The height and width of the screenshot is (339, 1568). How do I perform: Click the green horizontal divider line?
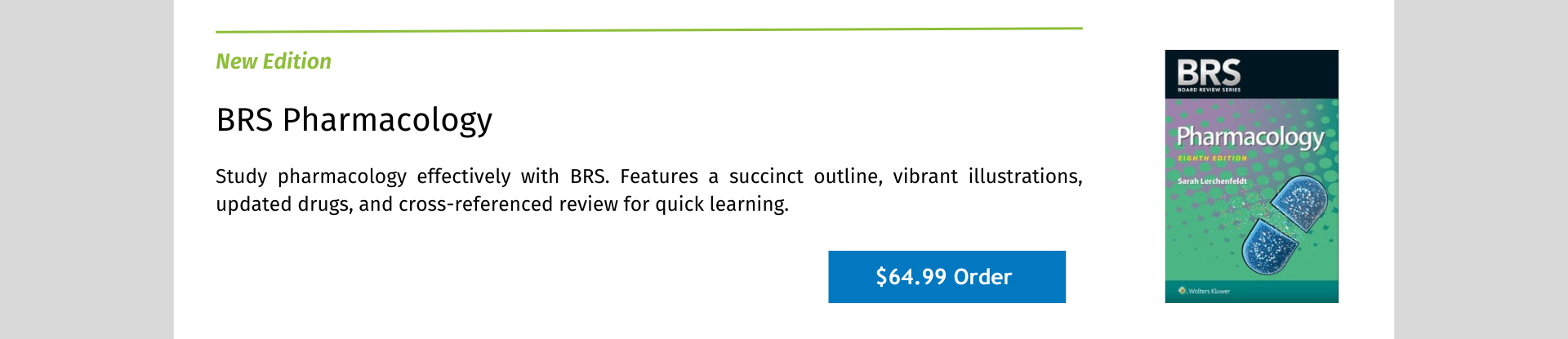[649, 30]
